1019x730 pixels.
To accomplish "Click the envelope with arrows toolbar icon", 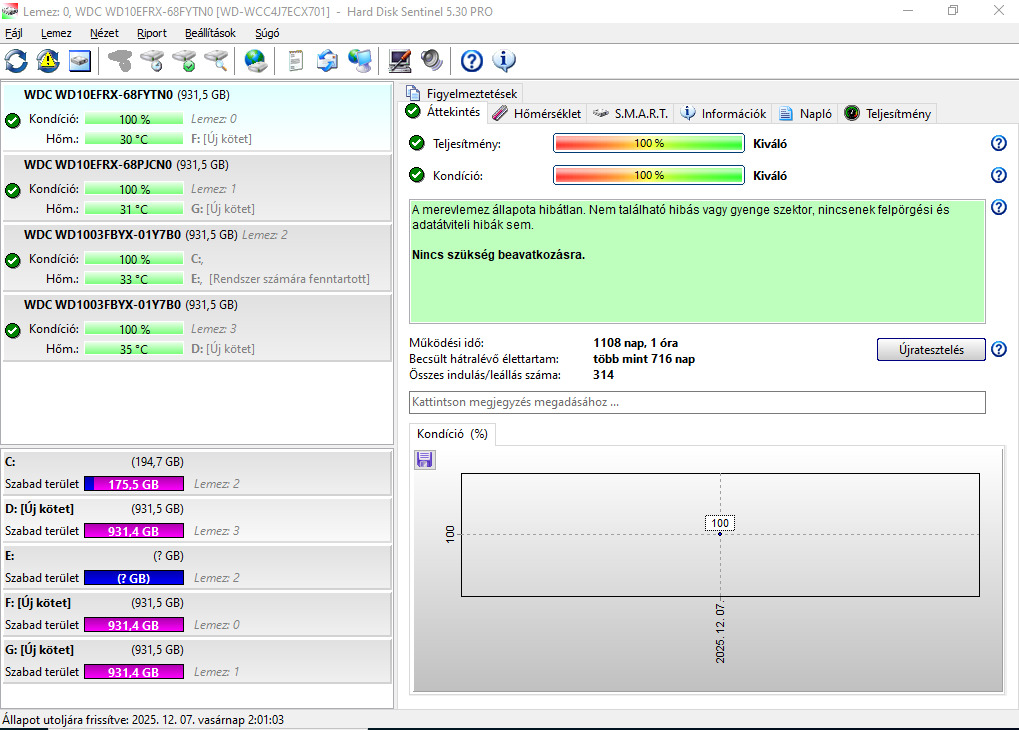I will pos(328,61).
